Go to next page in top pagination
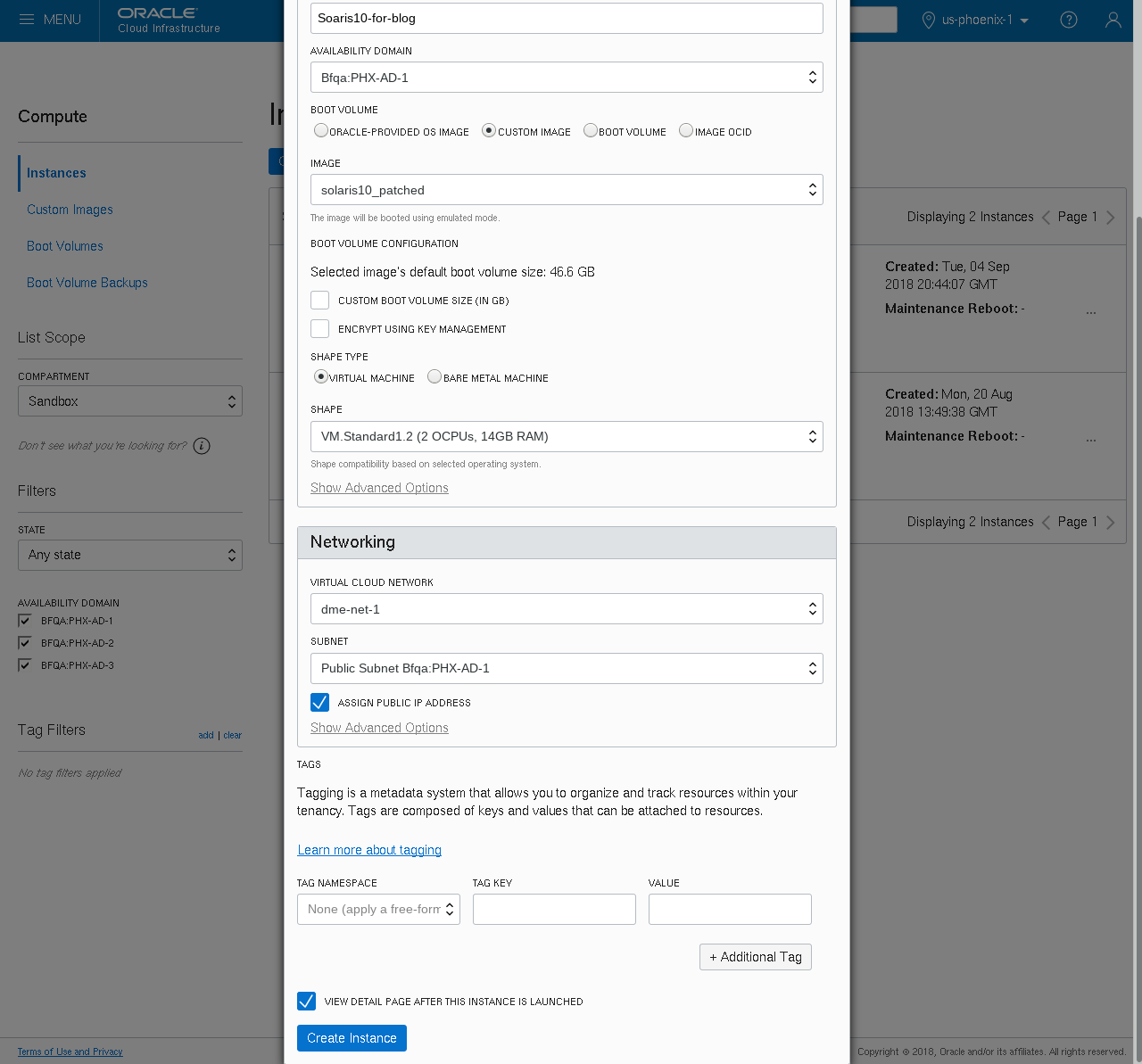The width and height of the screenshot is (1142, 1064). (1111, 218)
